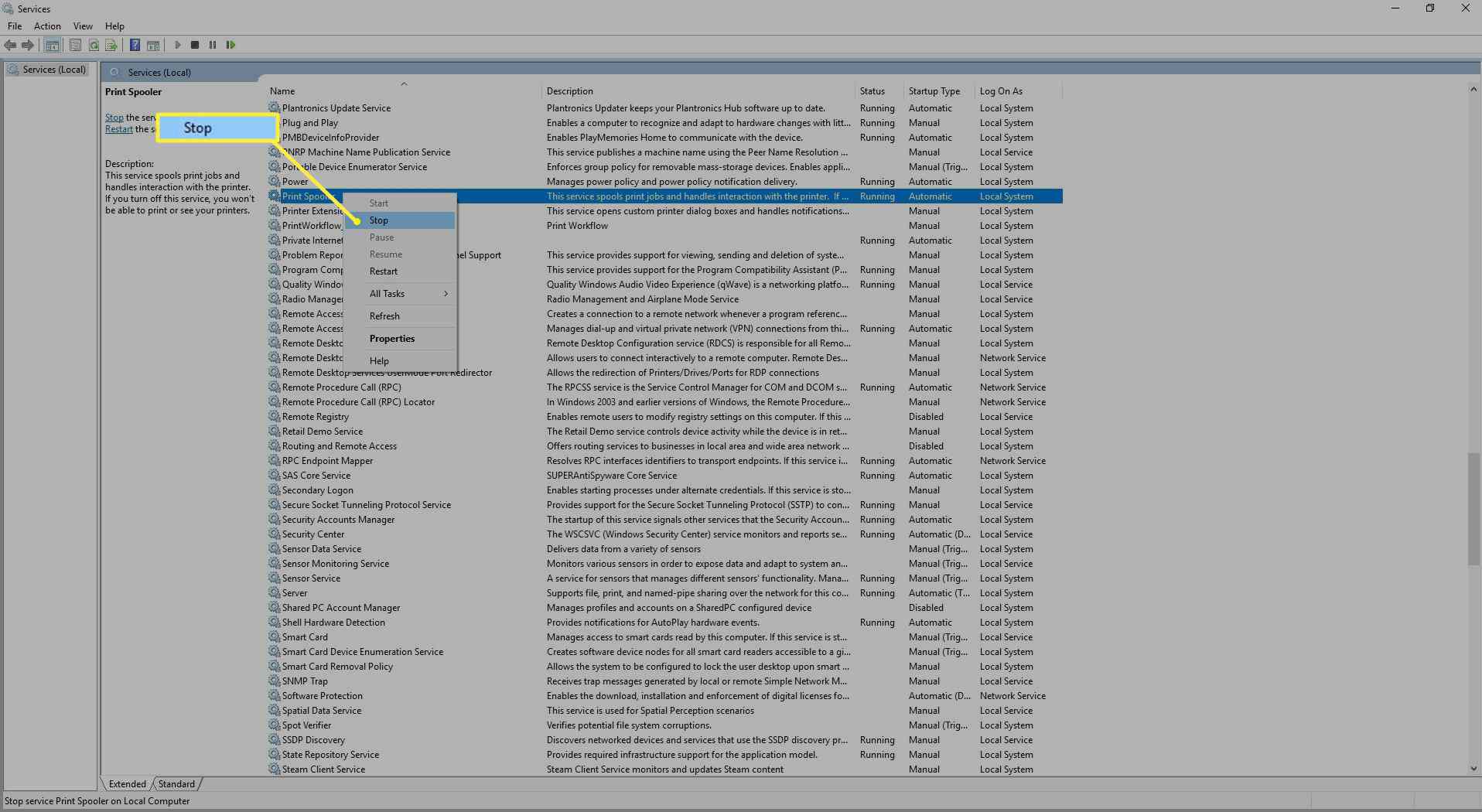1482x812 pixels.
Task: Choose Stop in the context menu
Action: click(x=400, y=220)
